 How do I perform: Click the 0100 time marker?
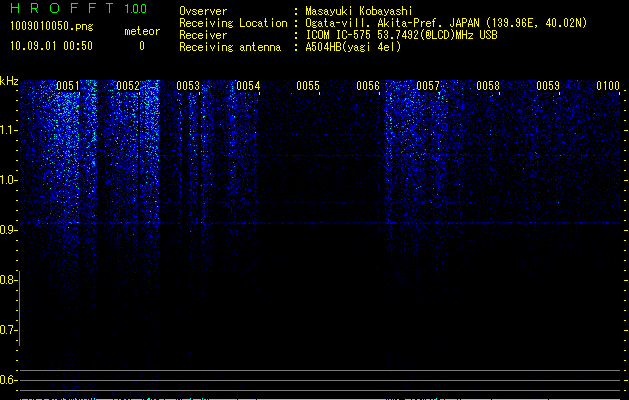[608, 86]
